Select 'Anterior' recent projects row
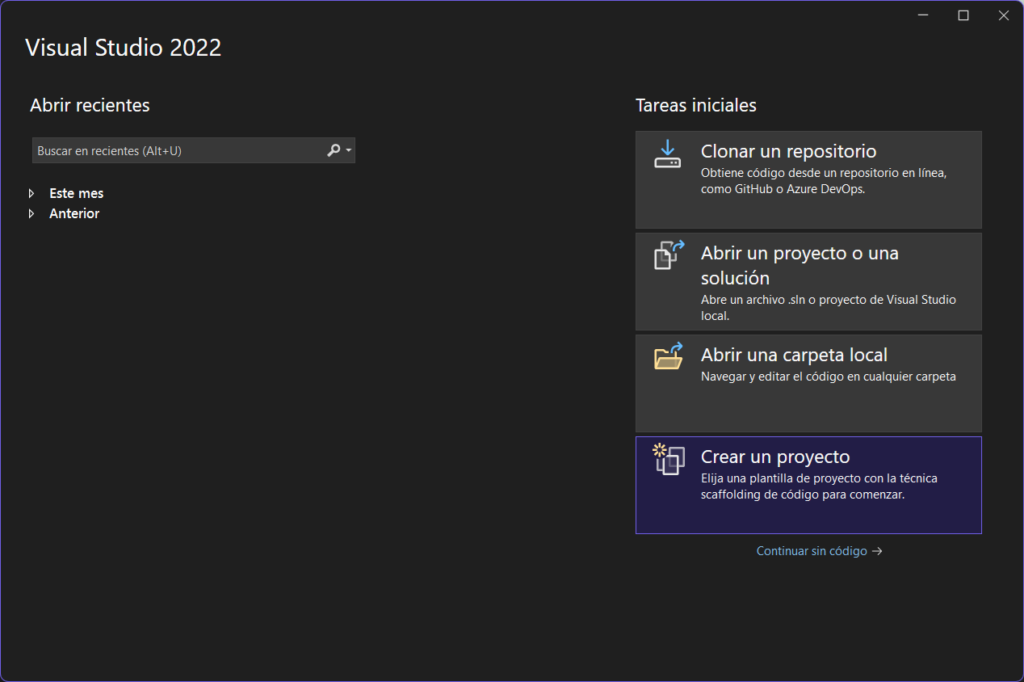Screen dimensions: 1024x682 coord(74,214)
